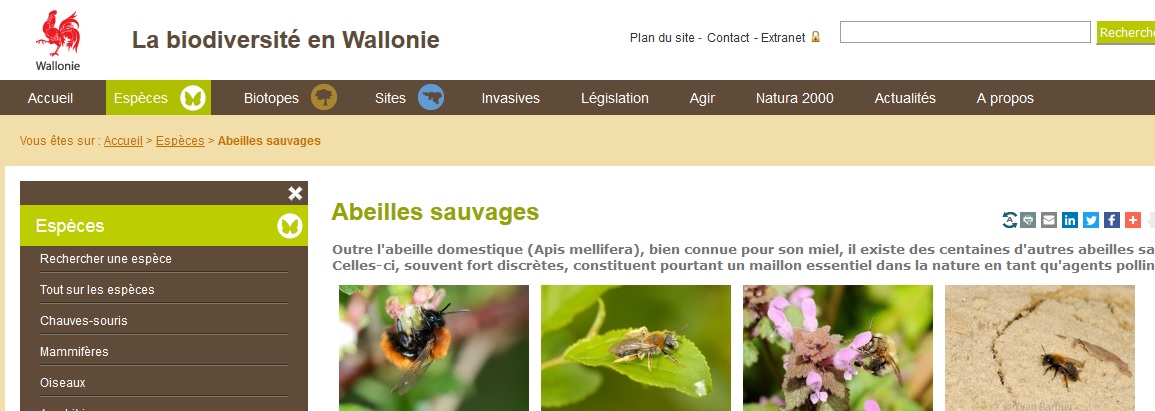Click the print page icon
Viewport: 1155px width, 411px height.
[x=1028, y=219]
